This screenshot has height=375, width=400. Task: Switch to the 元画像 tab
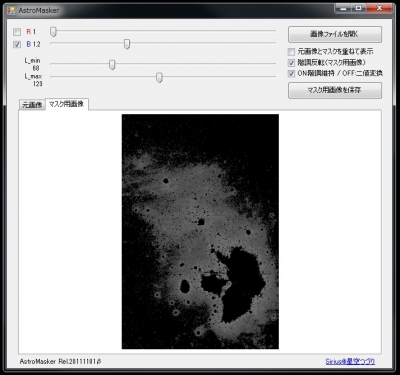coord(32,105)
